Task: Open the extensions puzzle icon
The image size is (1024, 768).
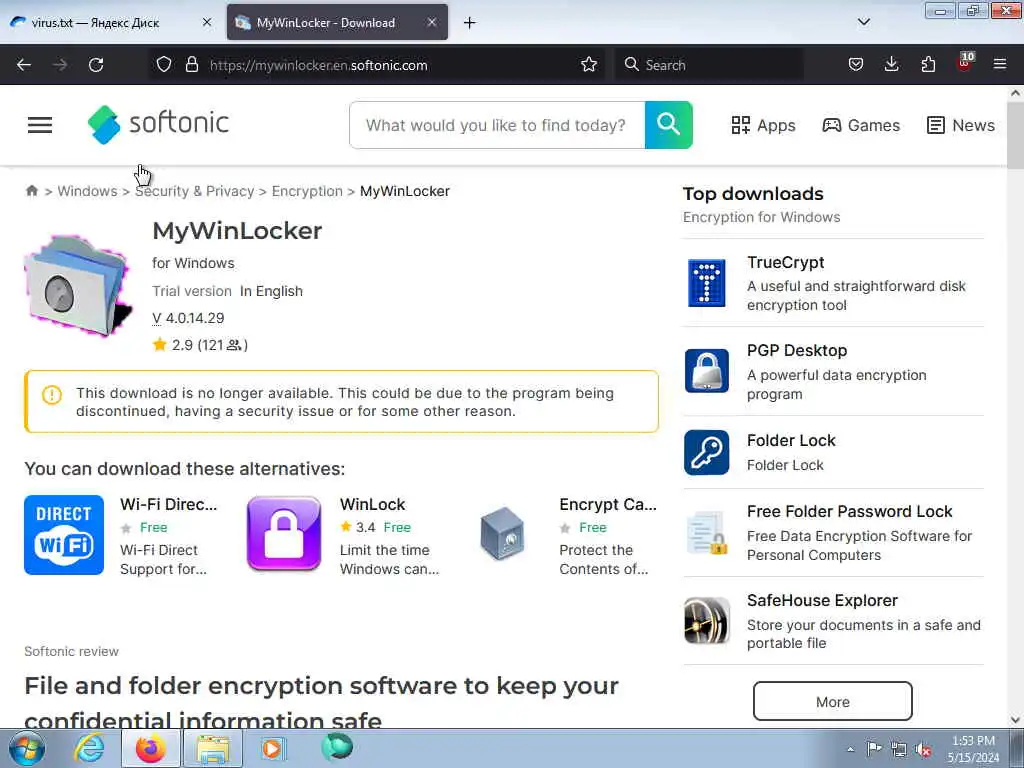Action: click(x=928, y=65)
